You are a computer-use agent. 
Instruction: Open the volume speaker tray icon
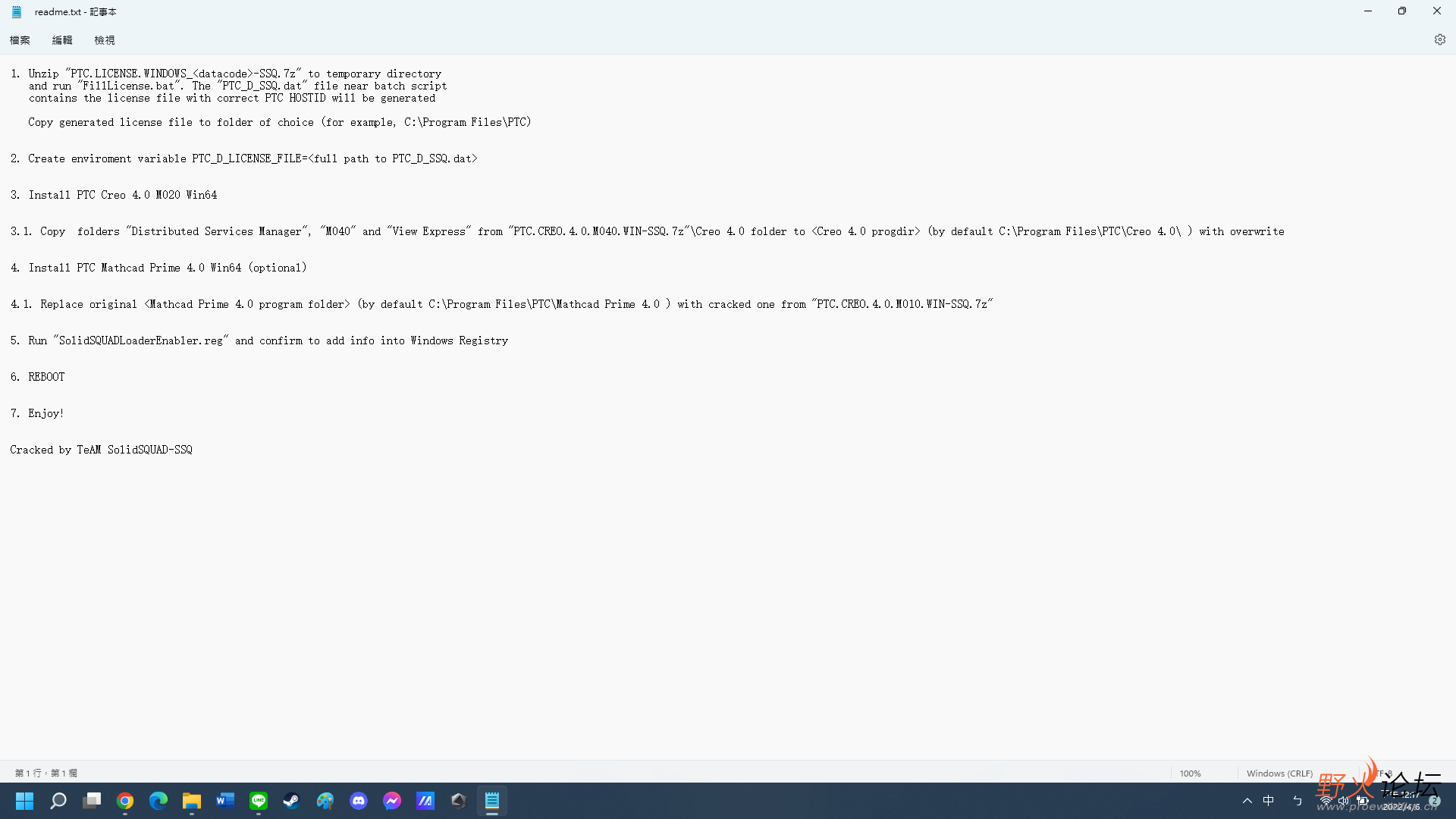(x=1343, y=801)
